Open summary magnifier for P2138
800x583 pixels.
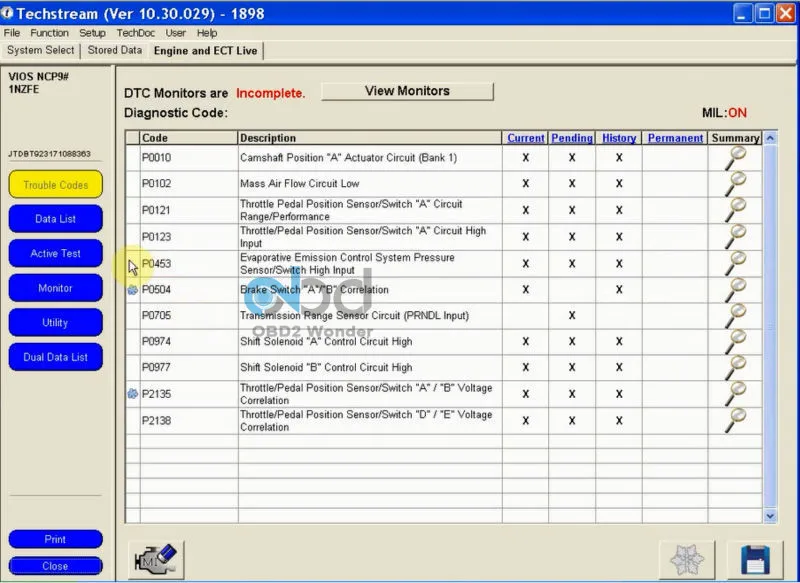[735, 420]
